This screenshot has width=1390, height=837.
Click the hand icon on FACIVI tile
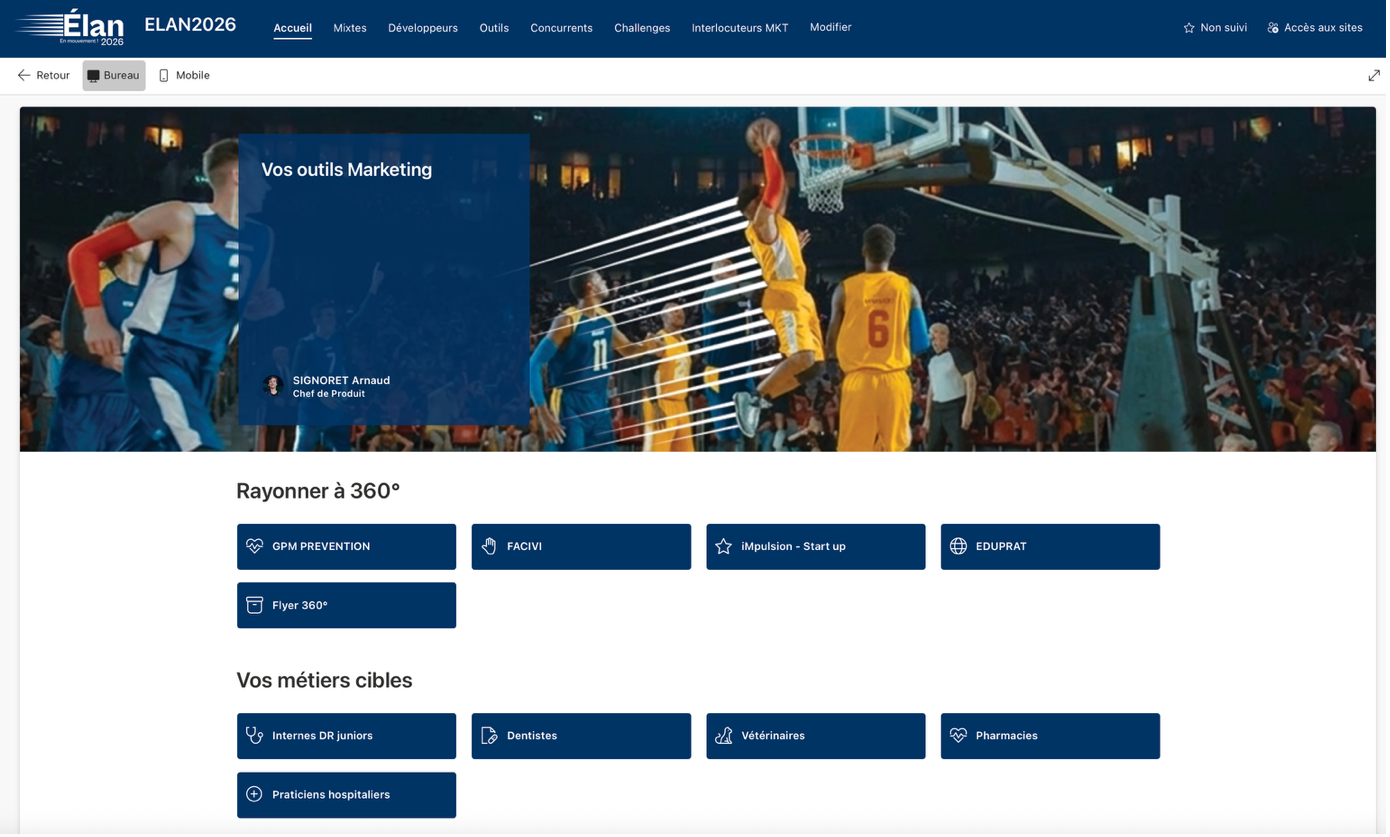(489, 546)
